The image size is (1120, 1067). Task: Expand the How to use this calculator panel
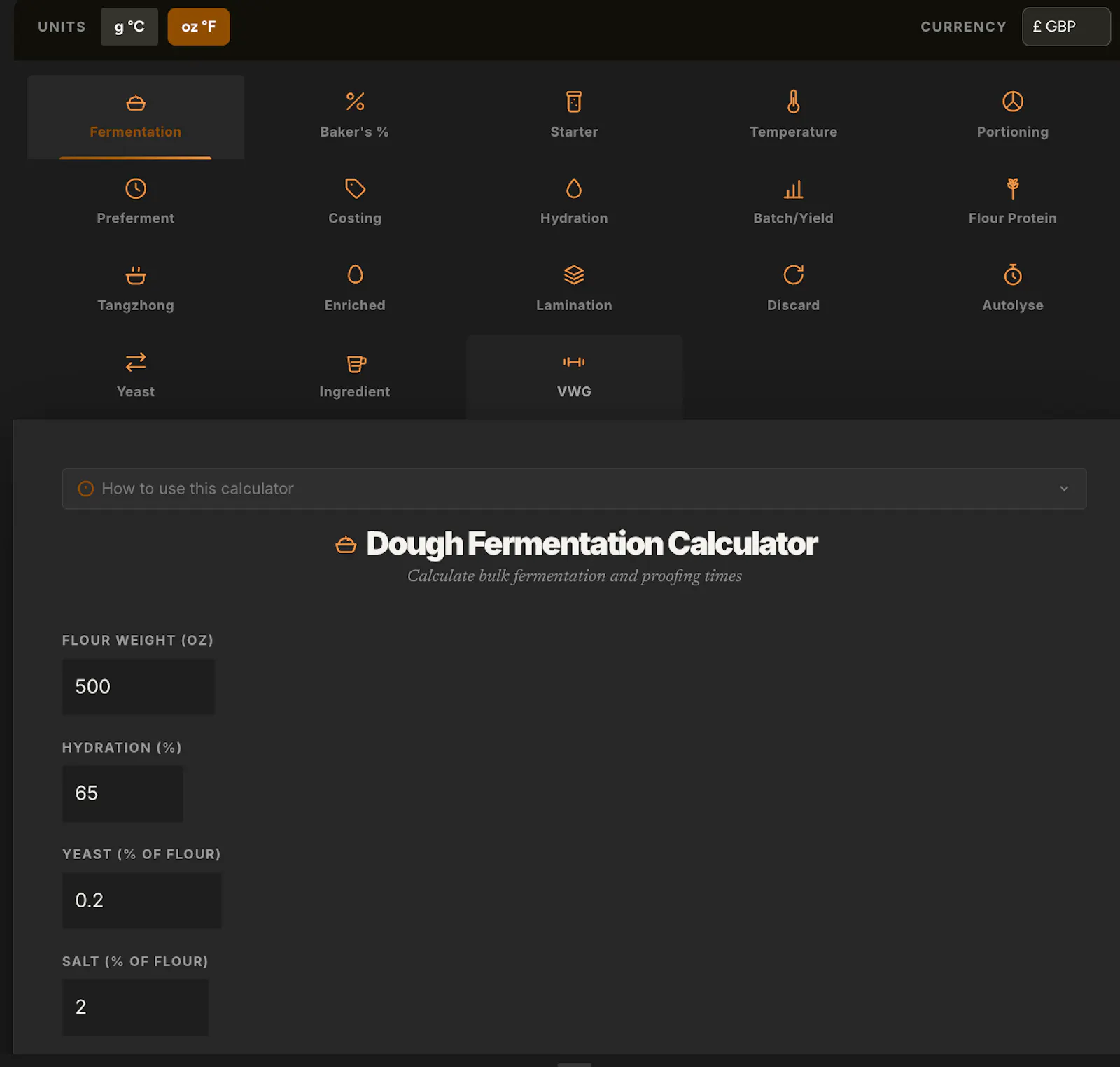[574, 489]
